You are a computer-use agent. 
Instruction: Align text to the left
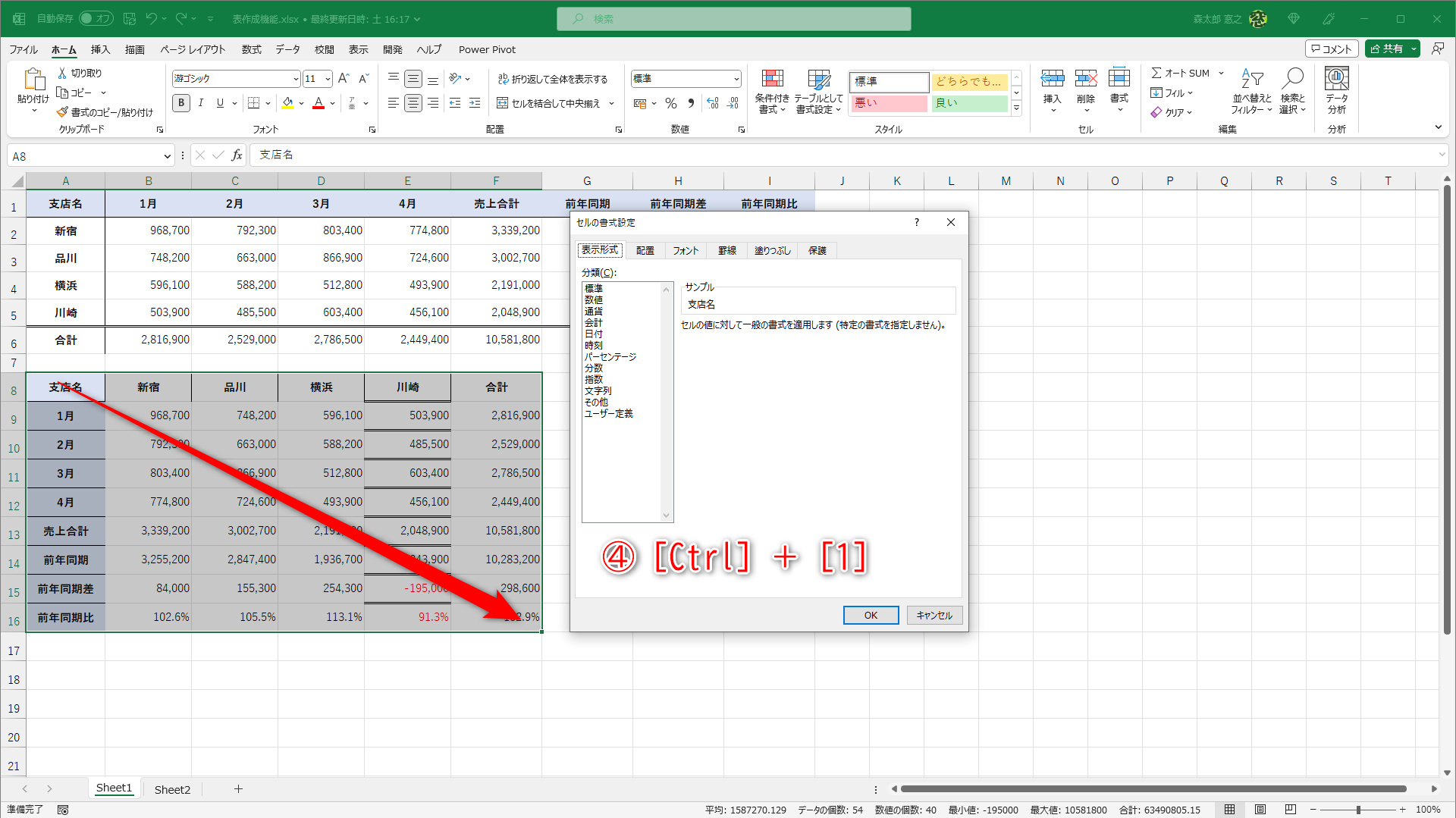[394, 103]
